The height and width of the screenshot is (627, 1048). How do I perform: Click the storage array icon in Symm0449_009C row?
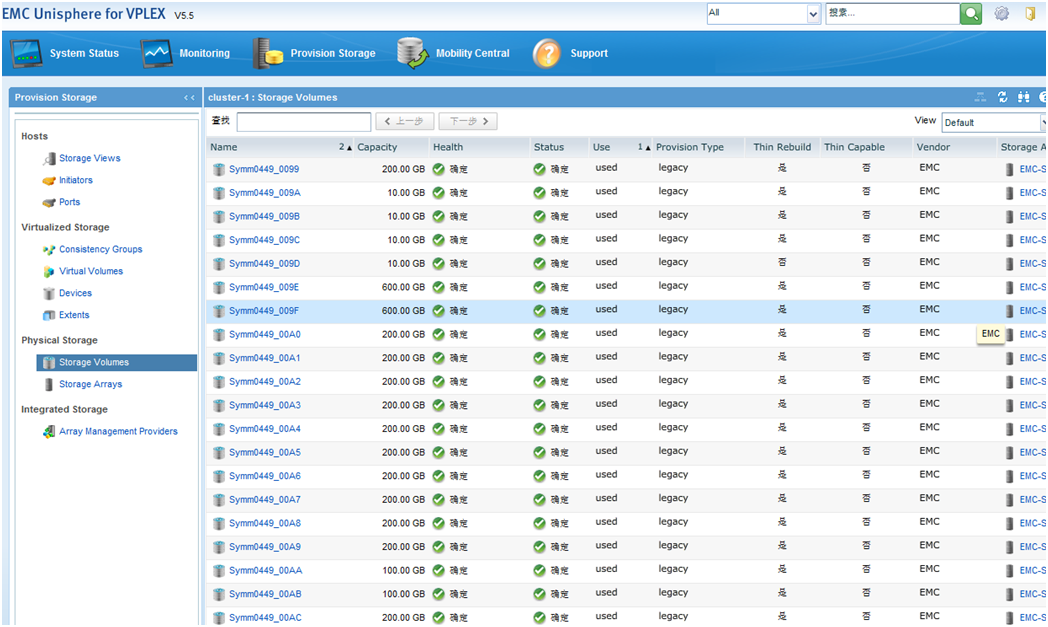pyautogui.click(x=1009, y=240)
